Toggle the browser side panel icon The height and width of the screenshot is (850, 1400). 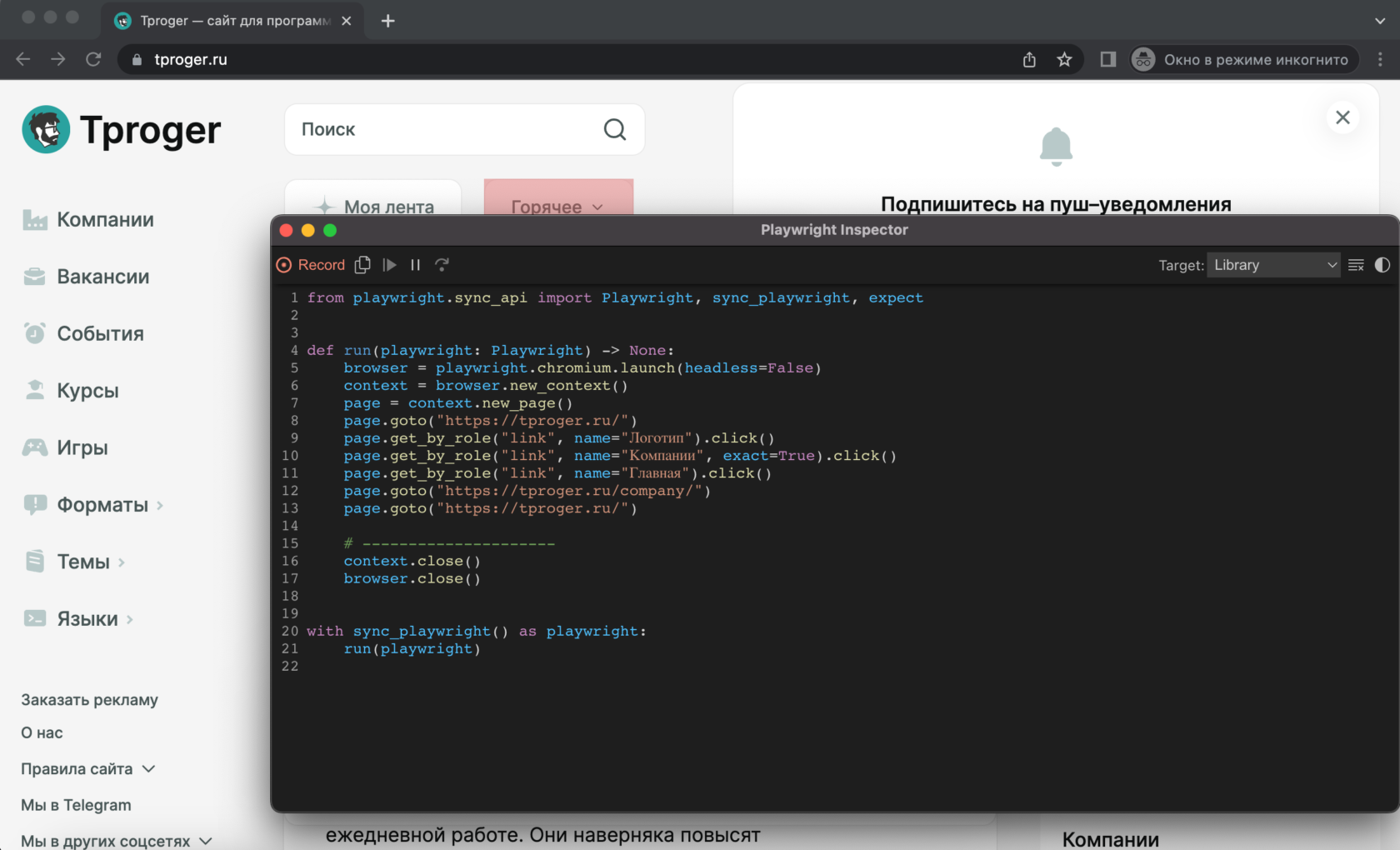click(x=1107, y=59)
